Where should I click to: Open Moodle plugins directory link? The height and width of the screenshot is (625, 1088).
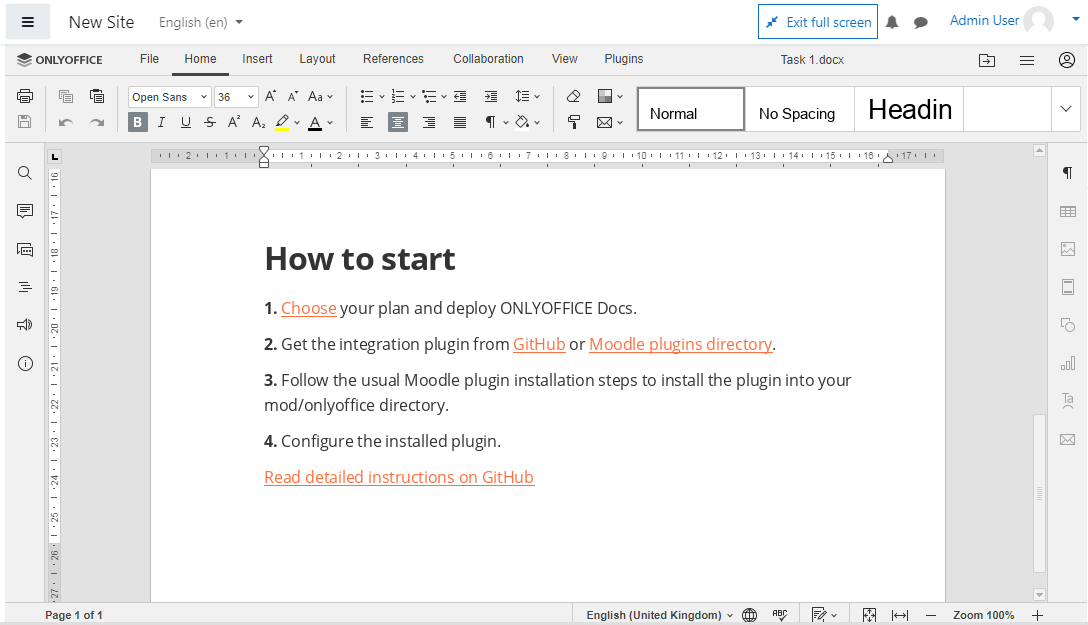681,344
